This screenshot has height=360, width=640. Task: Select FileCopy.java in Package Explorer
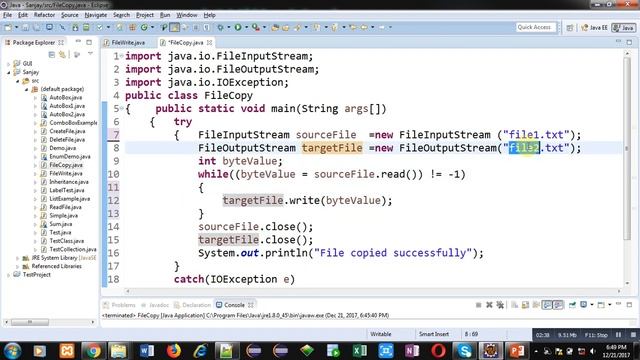[65, 165]
